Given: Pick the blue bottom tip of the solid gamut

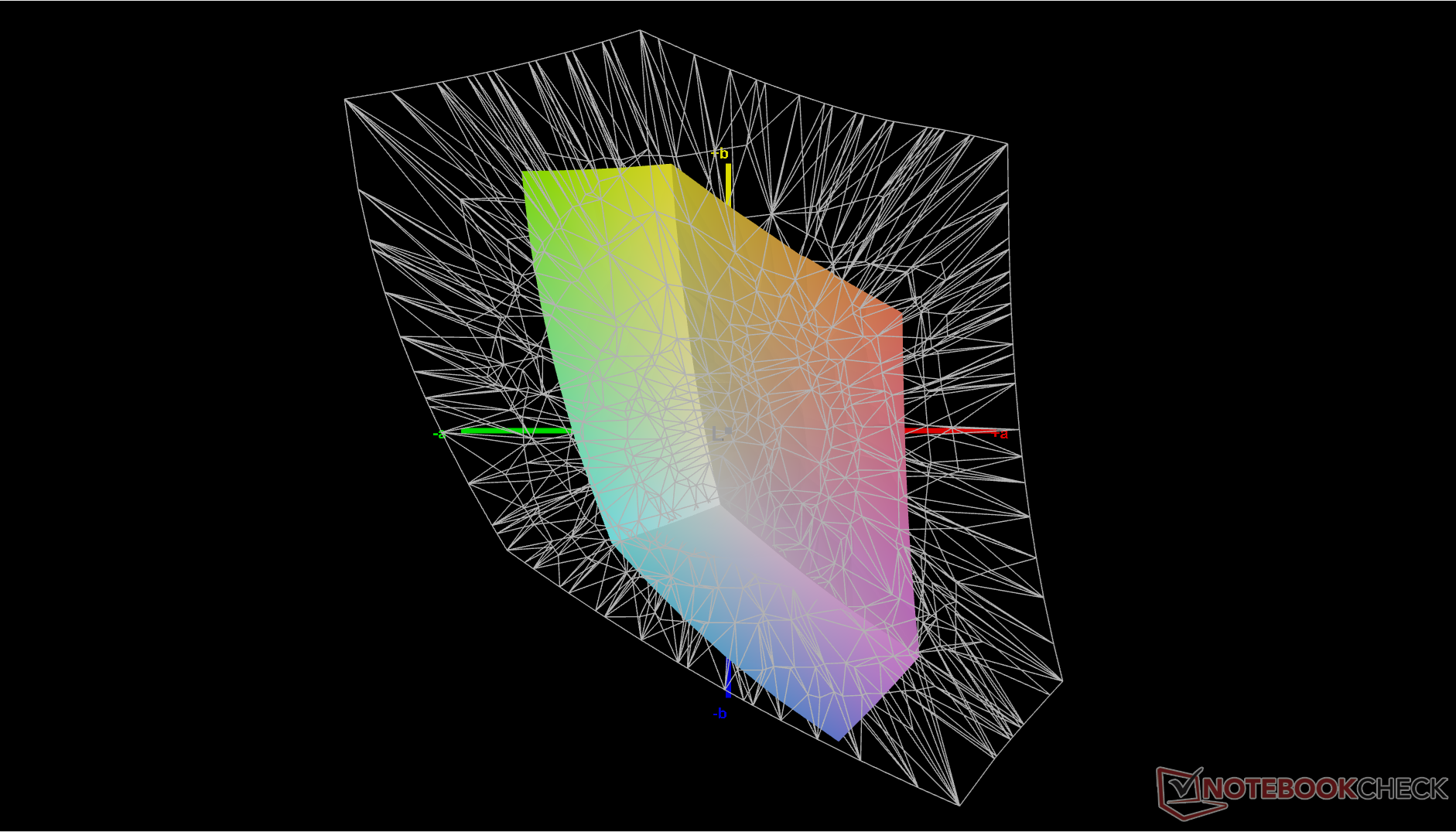Looking at the screenshot, I should point(838,736).
